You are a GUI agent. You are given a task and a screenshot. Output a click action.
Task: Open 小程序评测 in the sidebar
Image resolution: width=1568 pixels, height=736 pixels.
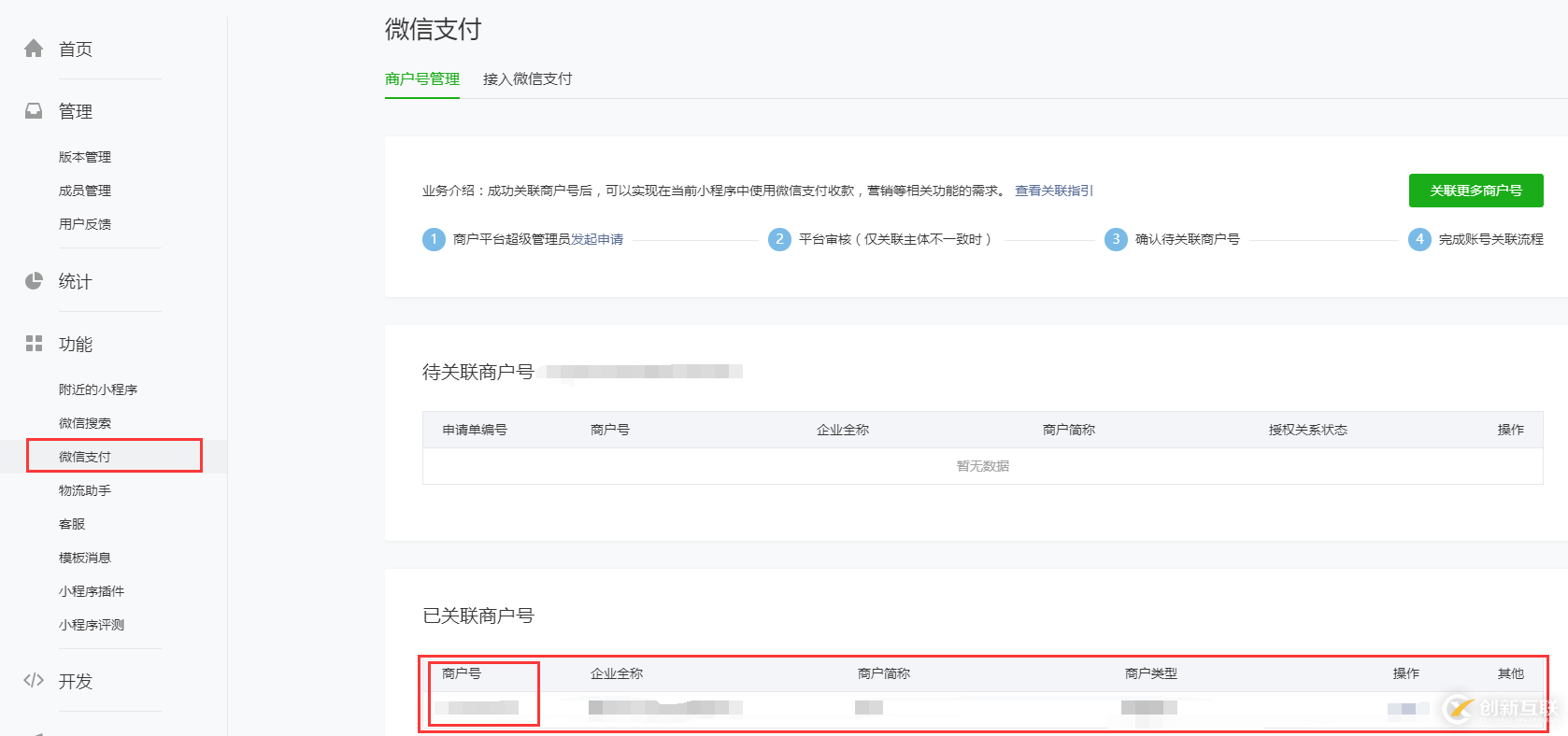pos(92,625)
